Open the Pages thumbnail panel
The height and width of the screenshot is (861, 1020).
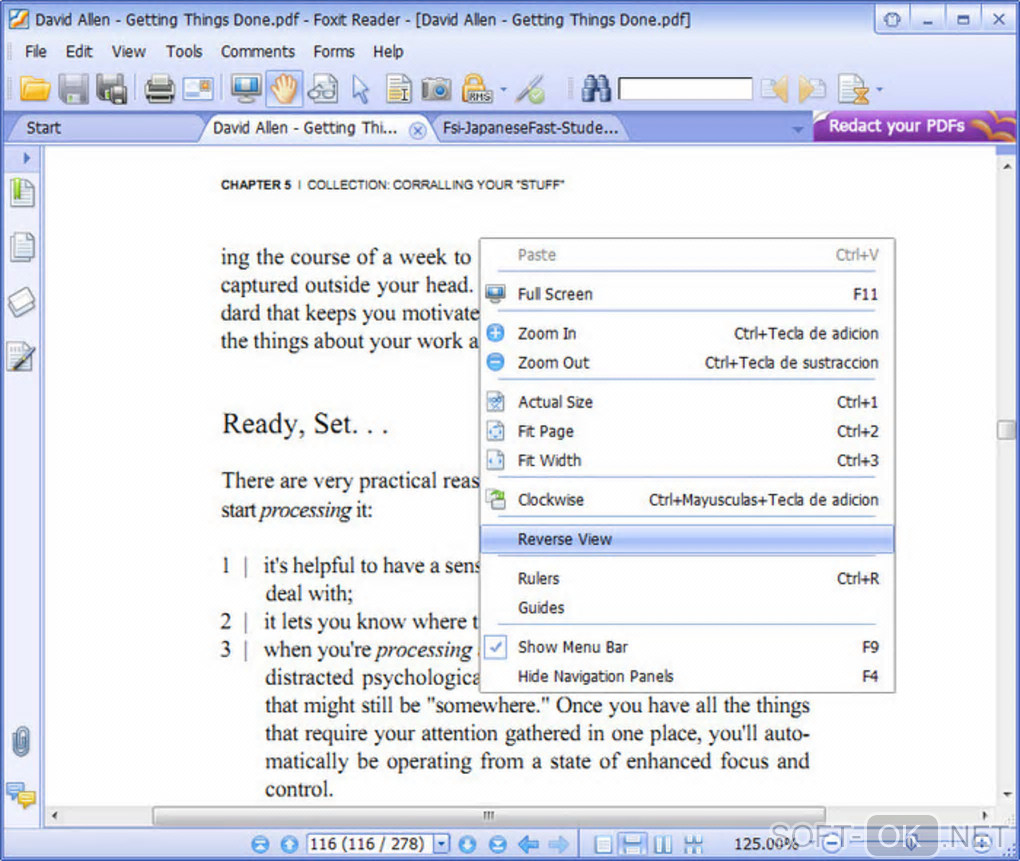(x=22, y=247)
